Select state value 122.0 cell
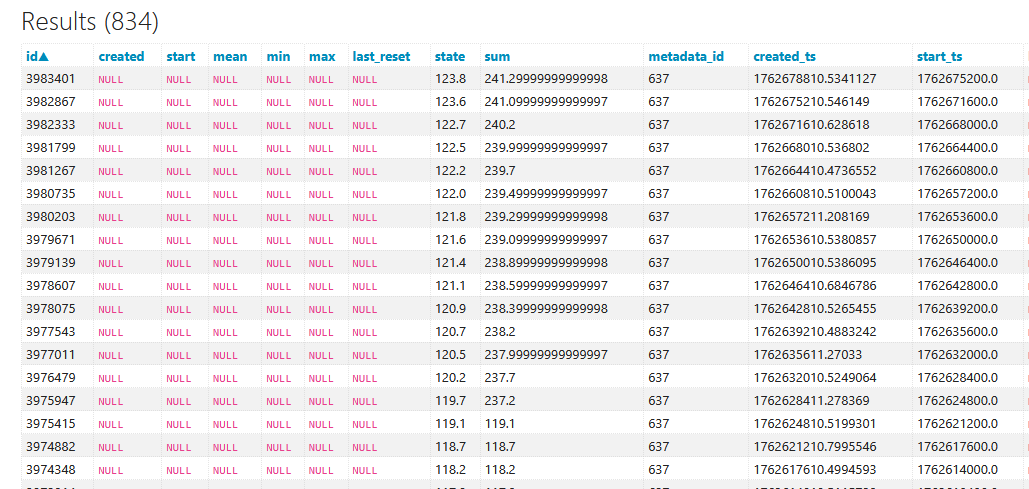This screenshot has width=1029, height=489. pyautogui.click(x=450, y=194)
